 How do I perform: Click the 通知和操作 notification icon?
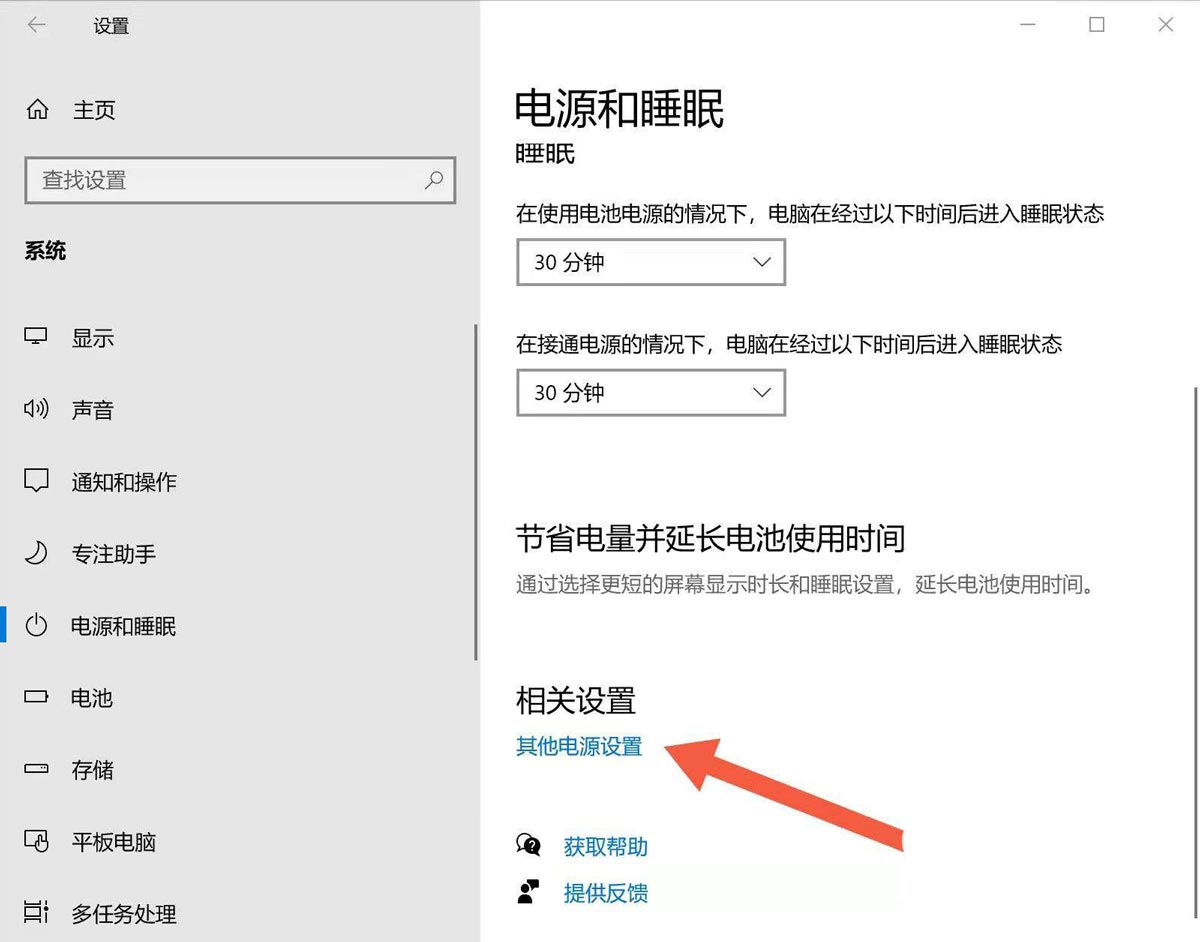click(x=36, y=481)
